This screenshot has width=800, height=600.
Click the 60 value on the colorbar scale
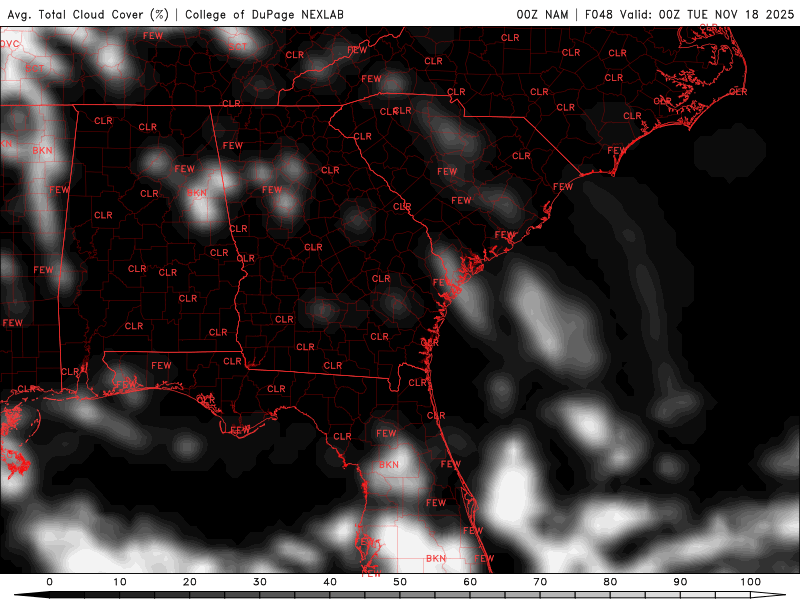470,582
